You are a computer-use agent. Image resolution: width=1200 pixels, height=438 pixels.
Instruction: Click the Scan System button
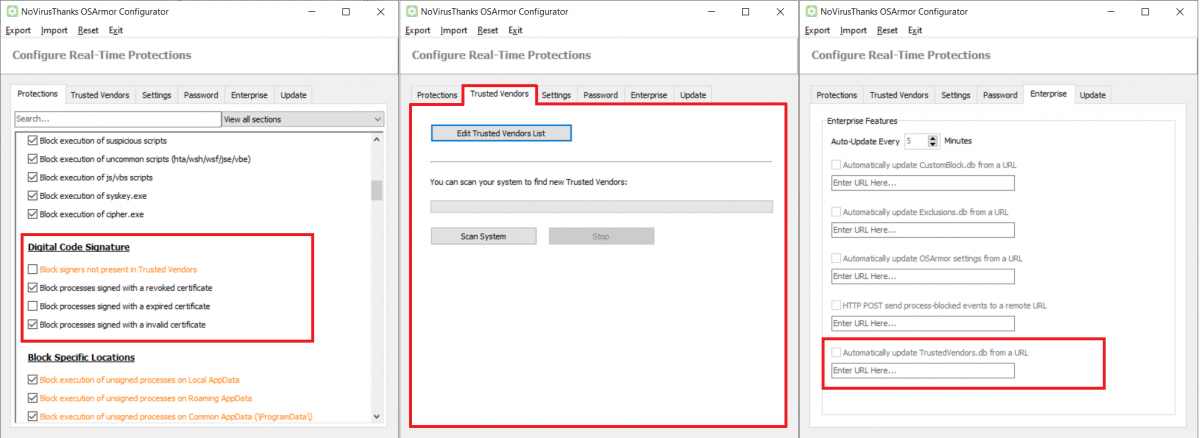[483, 236]
